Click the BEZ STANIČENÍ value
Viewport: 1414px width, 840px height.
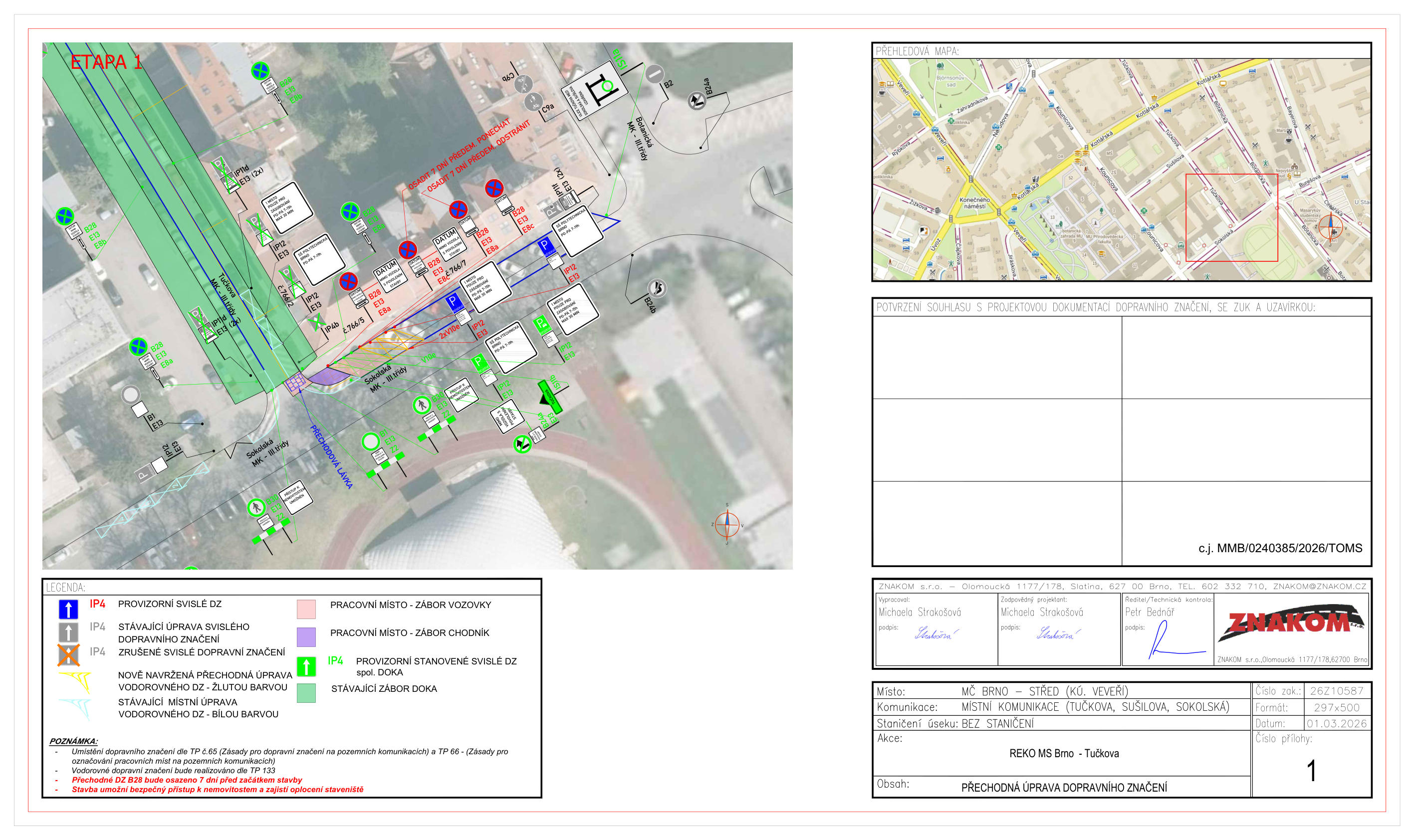coord(997,723)
